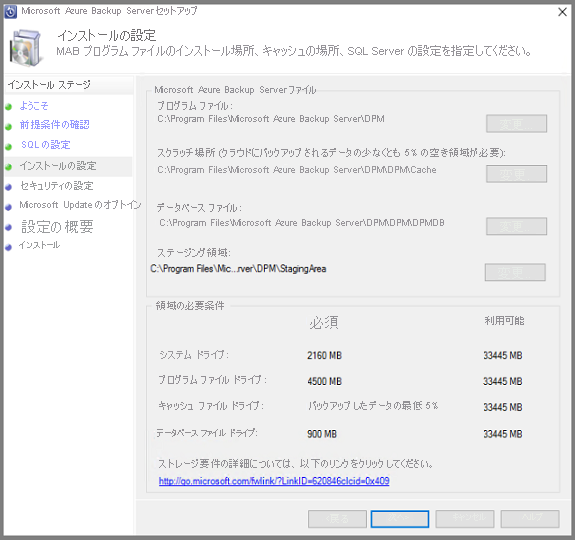Click available 33445 MB for システム ドライブ

point(503,355)
